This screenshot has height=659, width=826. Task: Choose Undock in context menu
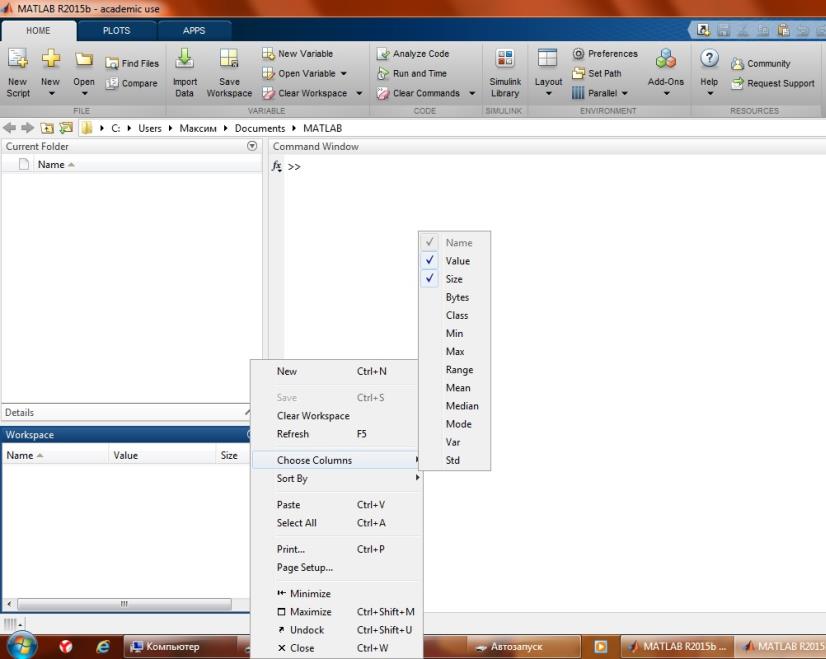pyautogui.click(x=336, y=630)
